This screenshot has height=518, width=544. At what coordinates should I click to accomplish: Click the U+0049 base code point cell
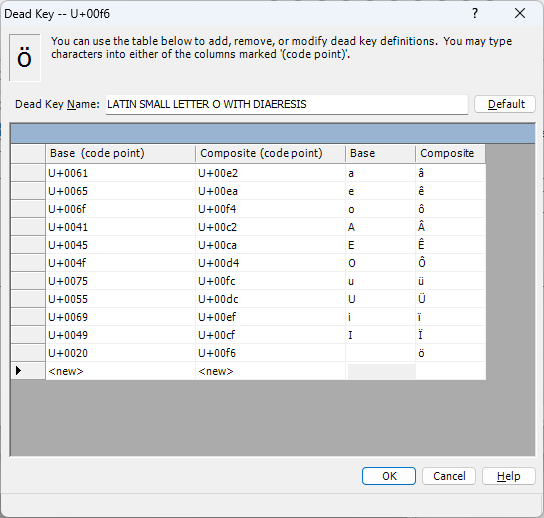pyautogui.click(x=120, y=335)
